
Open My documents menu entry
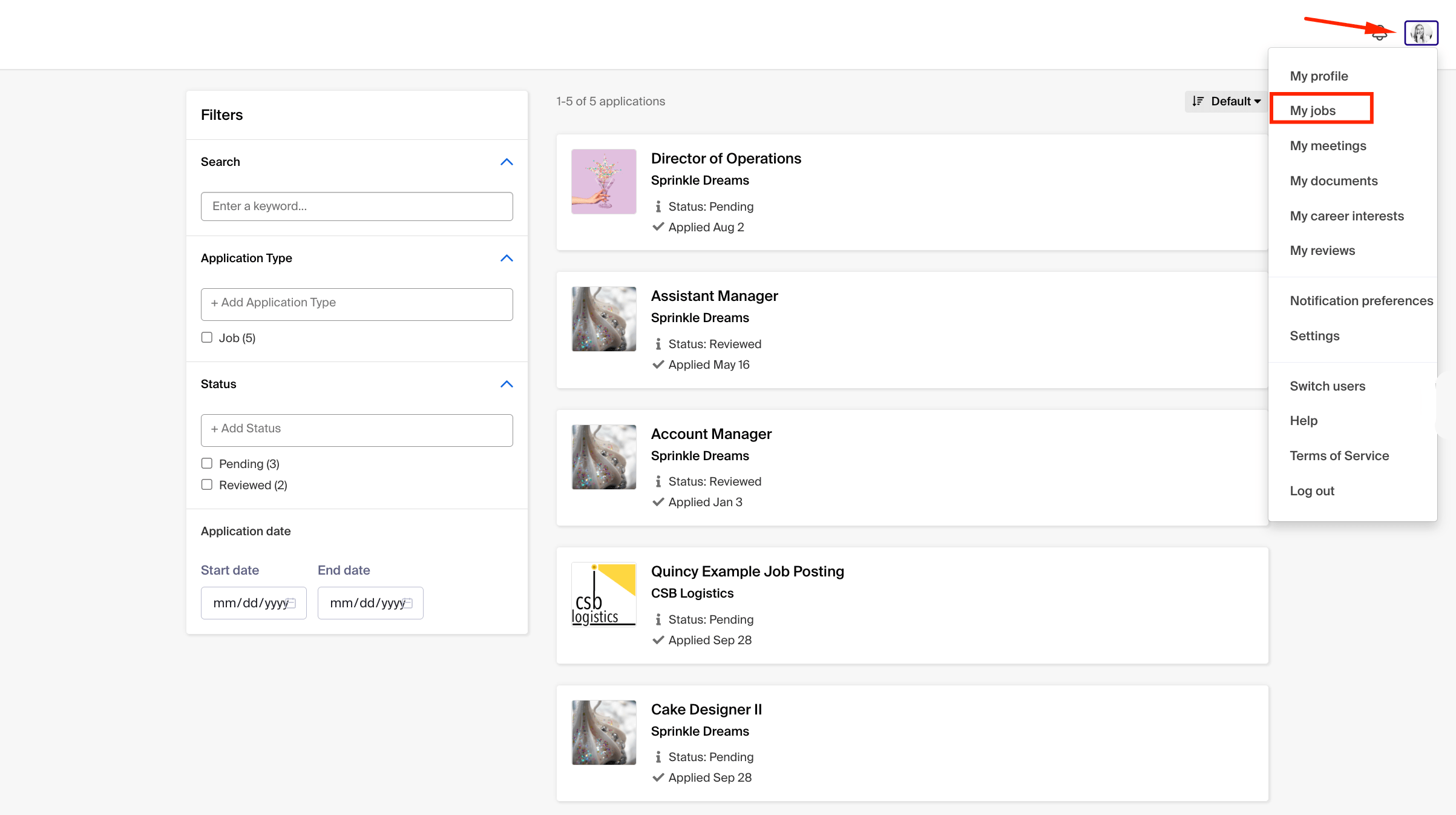1333,180
